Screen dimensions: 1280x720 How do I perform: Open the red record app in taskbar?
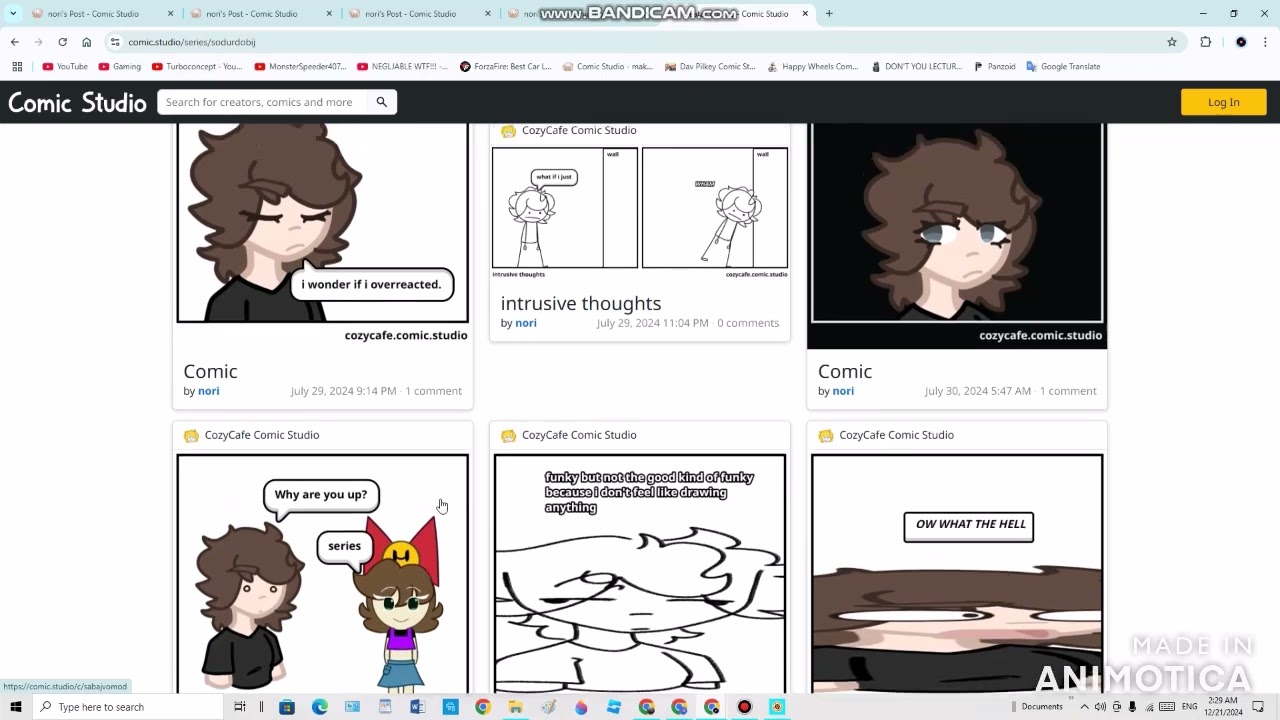(x=744, y=707)
